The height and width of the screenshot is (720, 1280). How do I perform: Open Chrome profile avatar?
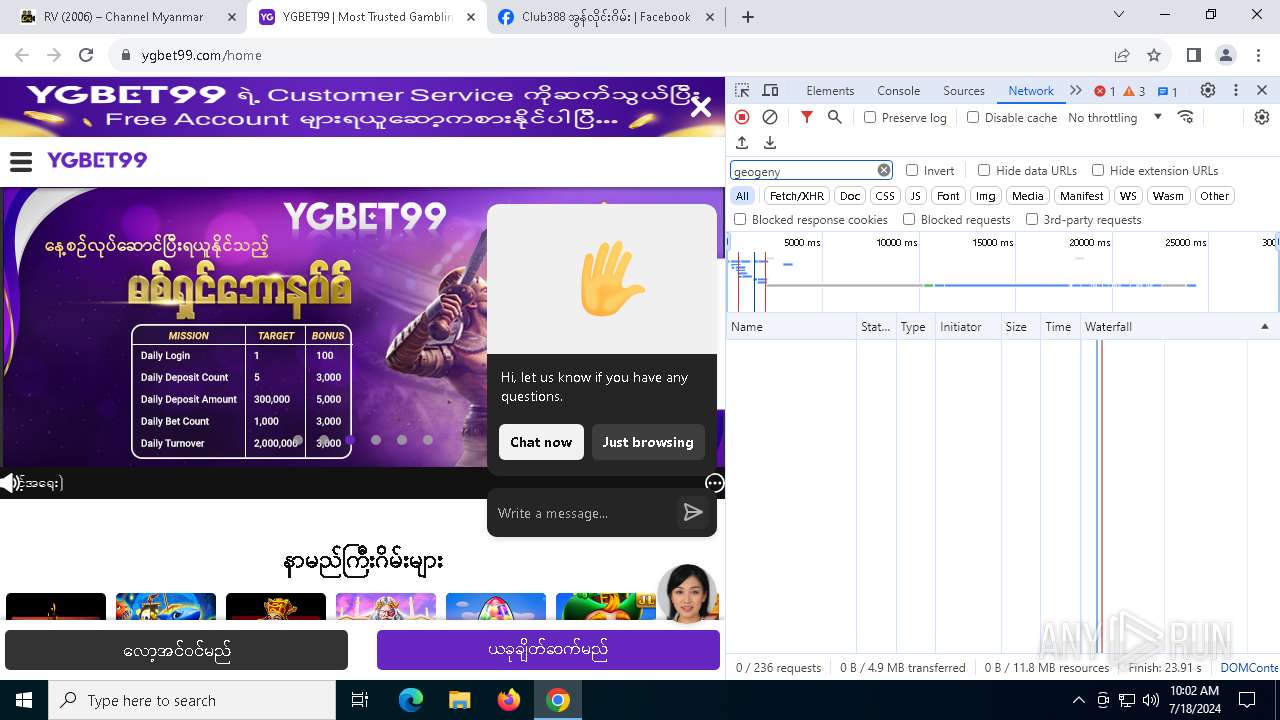1226,55
